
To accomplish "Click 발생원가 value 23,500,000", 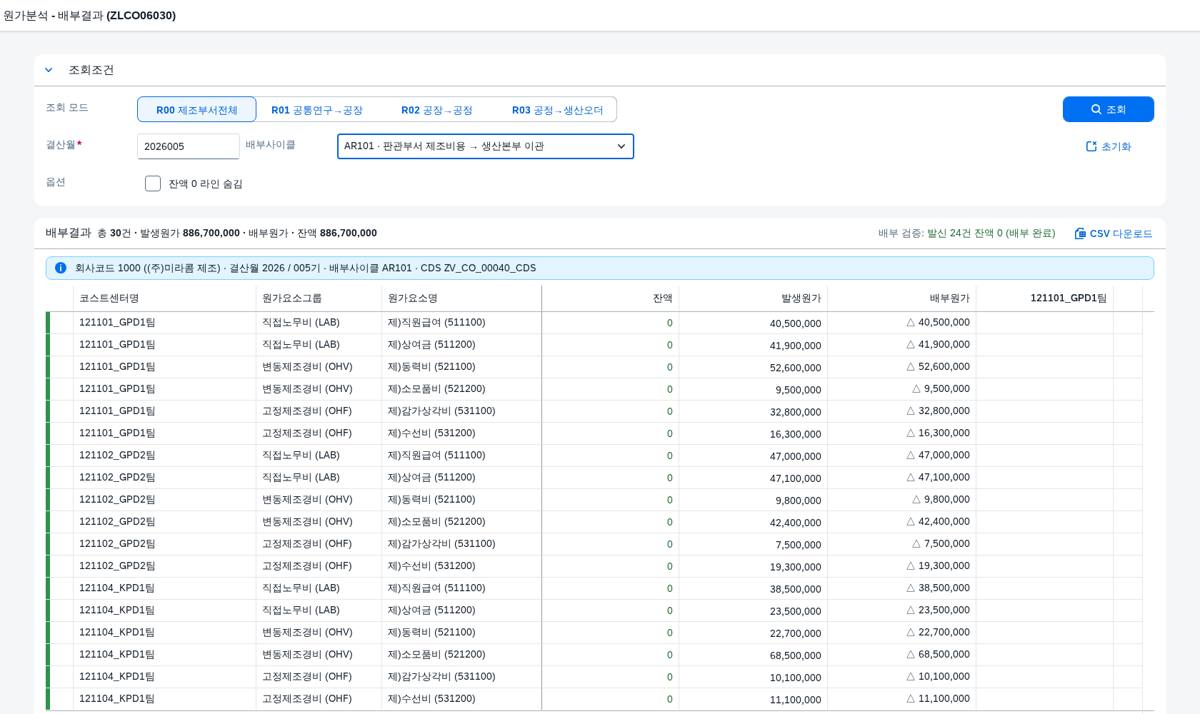I will pos(796,611).
